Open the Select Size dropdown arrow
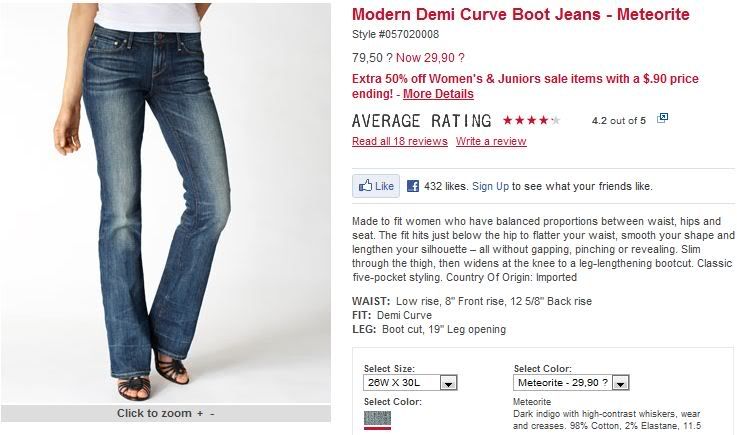The image size is (737, 435). click(448, 383)
